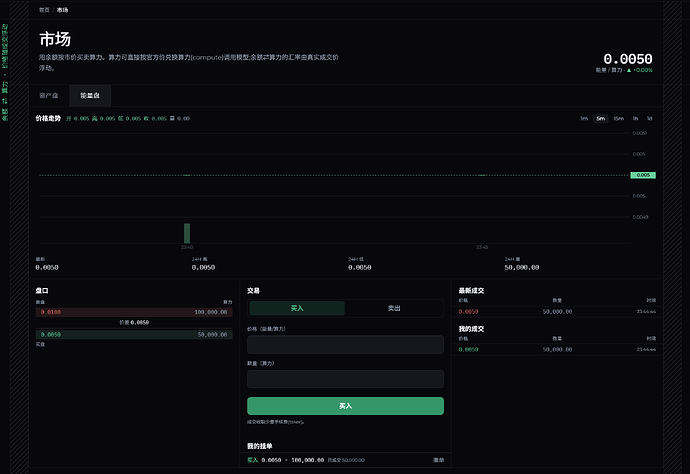Screen dimensions: 690x474
Task: Click buy order row with 50,000.00 in order book
Action: point(134,334)
